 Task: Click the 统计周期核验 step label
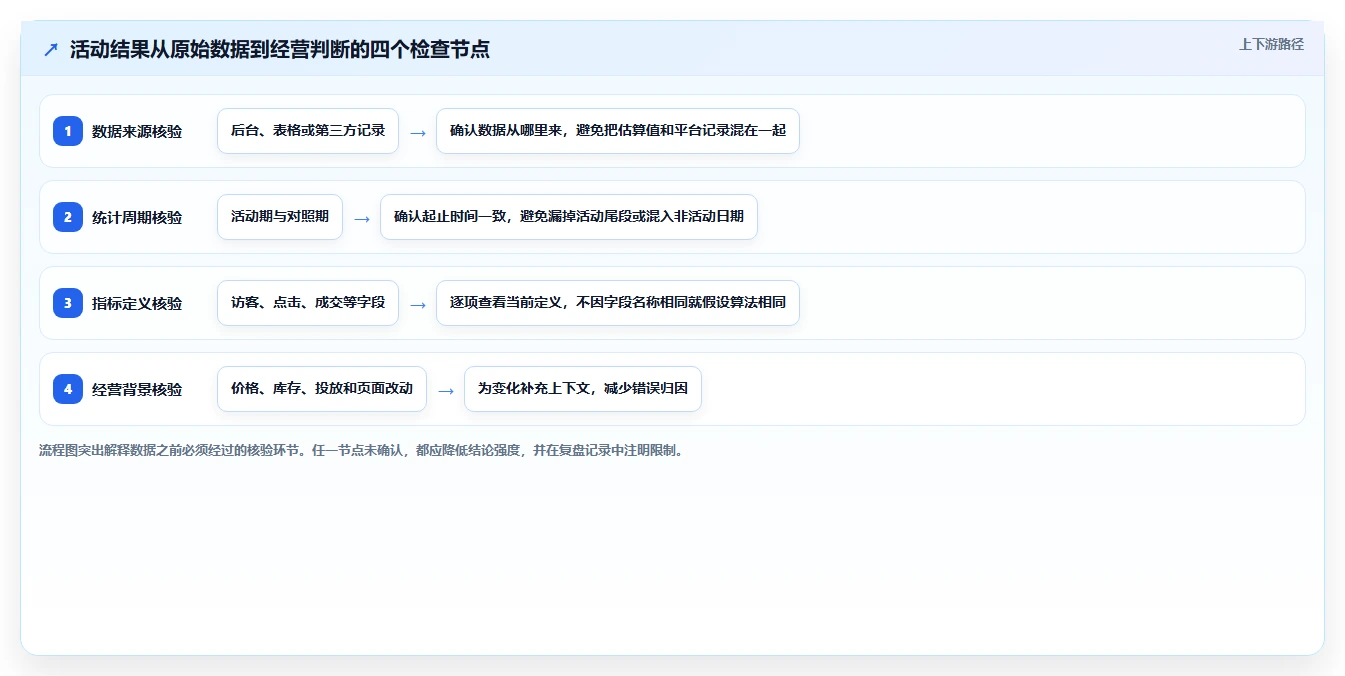tap(137, 217)
